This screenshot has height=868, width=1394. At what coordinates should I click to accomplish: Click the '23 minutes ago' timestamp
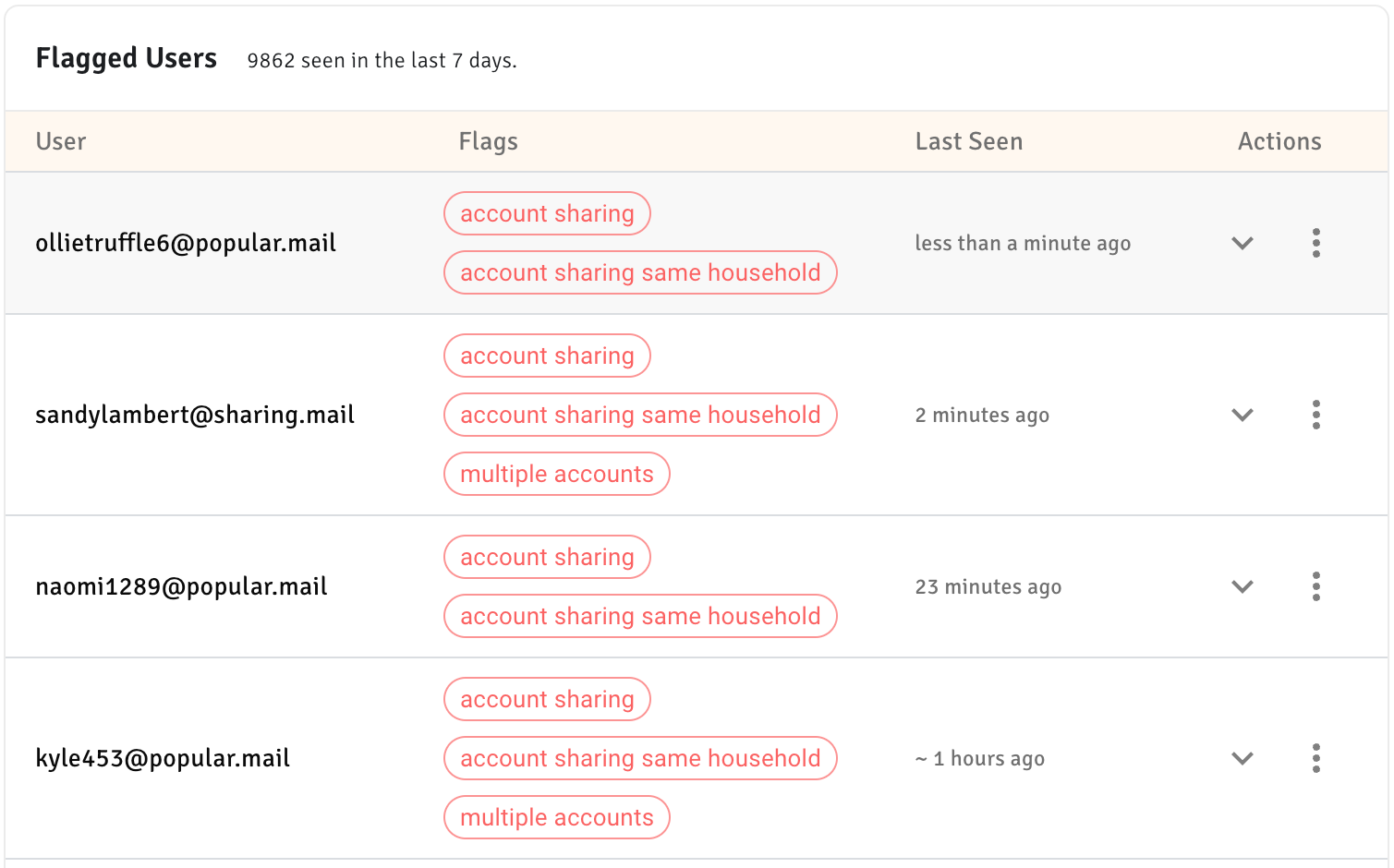[988, 586]
